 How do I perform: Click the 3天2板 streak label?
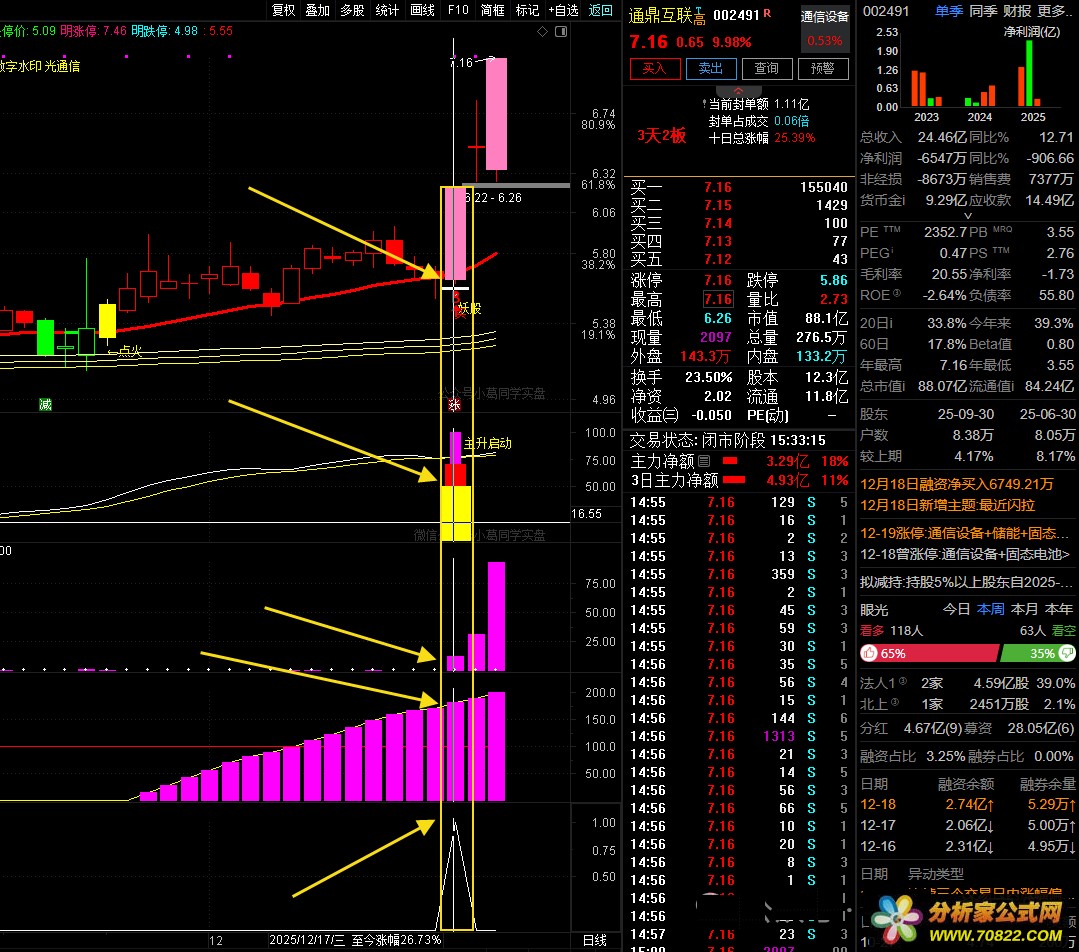coord(661,136)
